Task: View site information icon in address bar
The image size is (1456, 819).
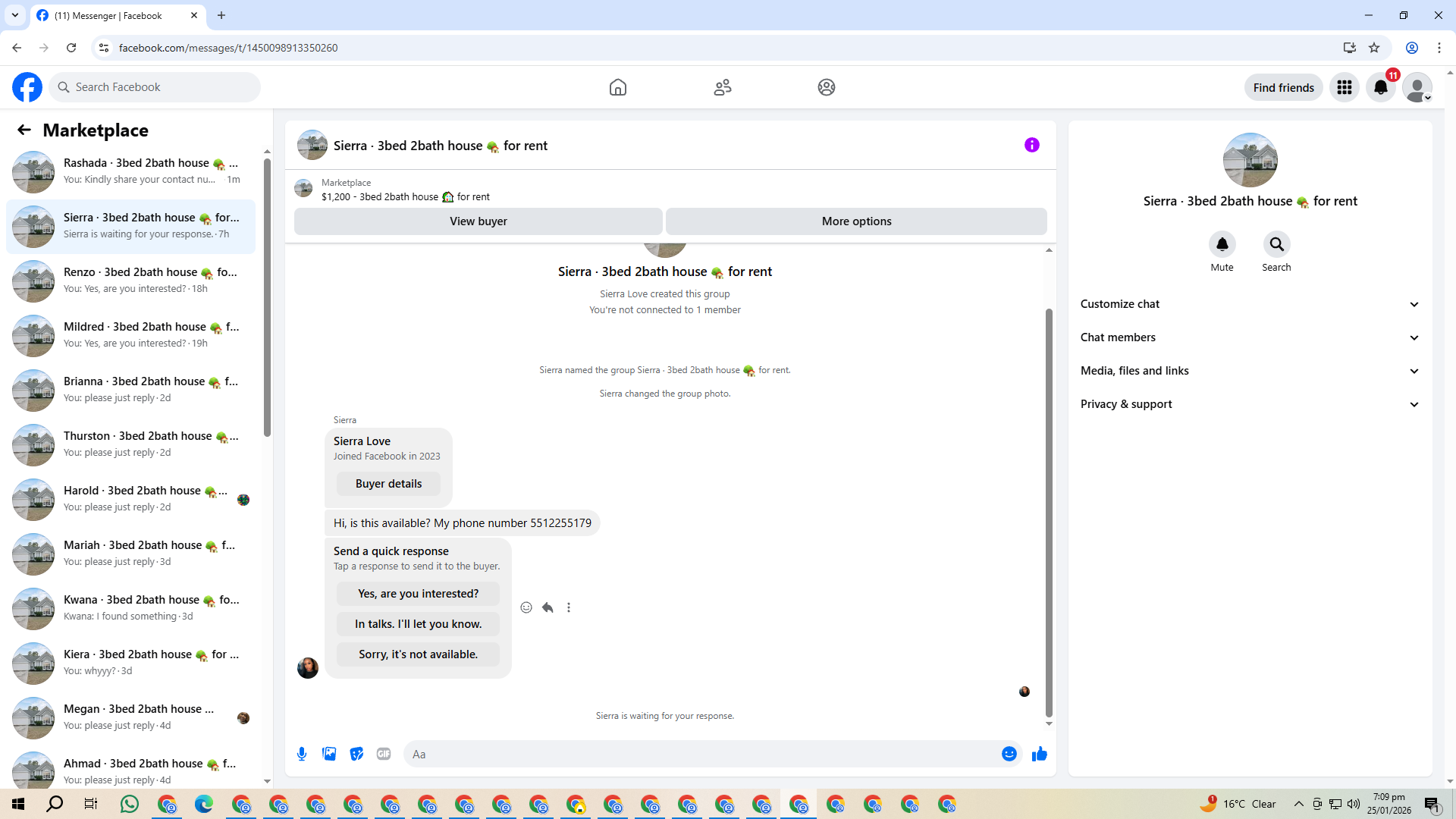Action: [x=104, y=48]
